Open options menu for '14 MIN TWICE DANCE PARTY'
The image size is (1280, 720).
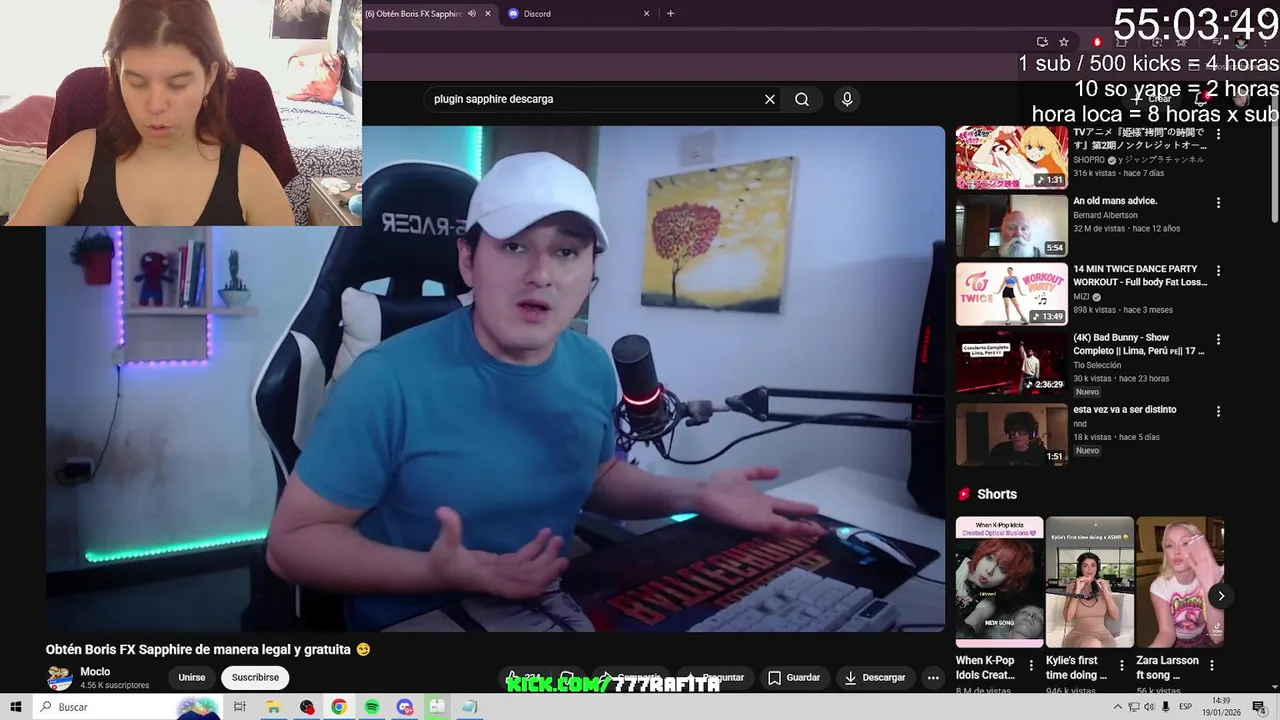[1218, 271]
